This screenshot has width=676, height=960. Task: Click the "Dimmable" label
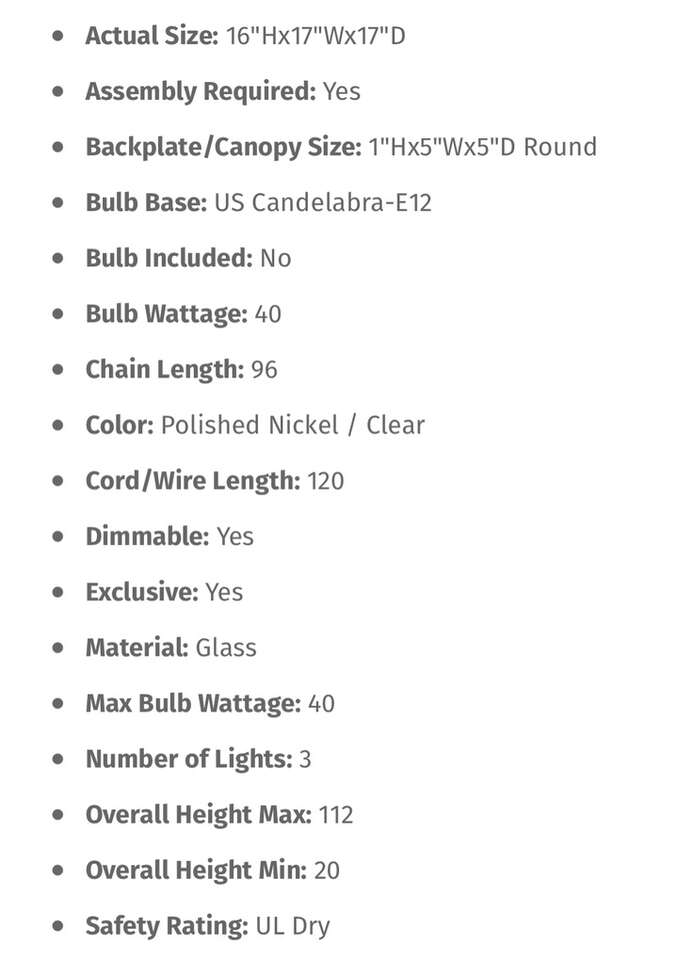147,536
